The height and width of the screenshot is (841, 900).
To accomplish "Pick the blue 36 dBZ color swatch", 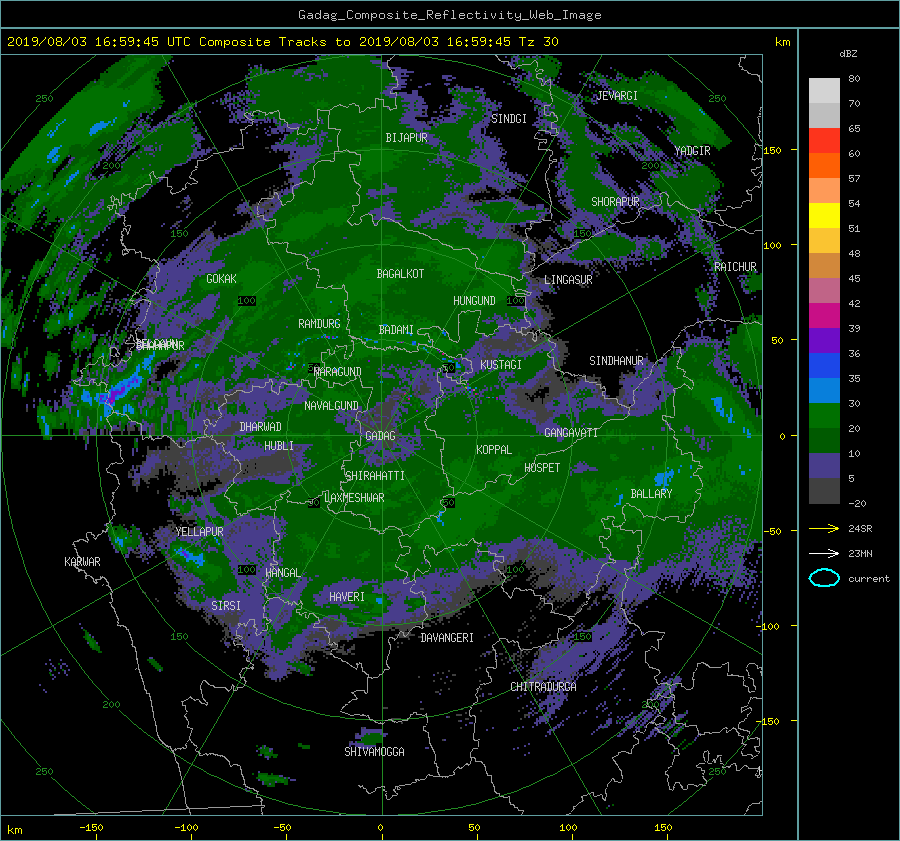I will coord(824,365).
